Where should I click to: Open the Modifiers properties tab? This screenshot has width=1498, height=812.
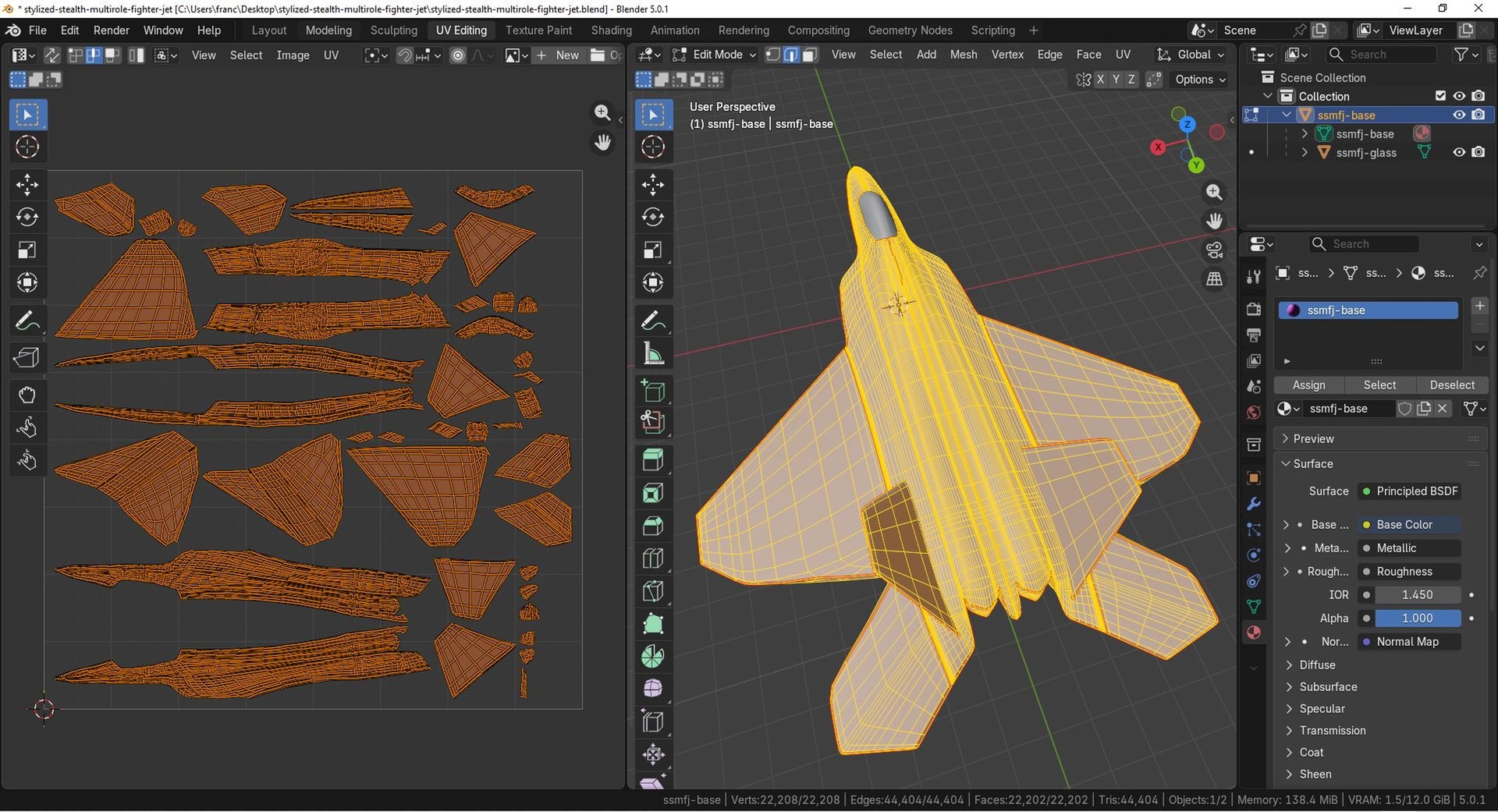pos(1254,504)
